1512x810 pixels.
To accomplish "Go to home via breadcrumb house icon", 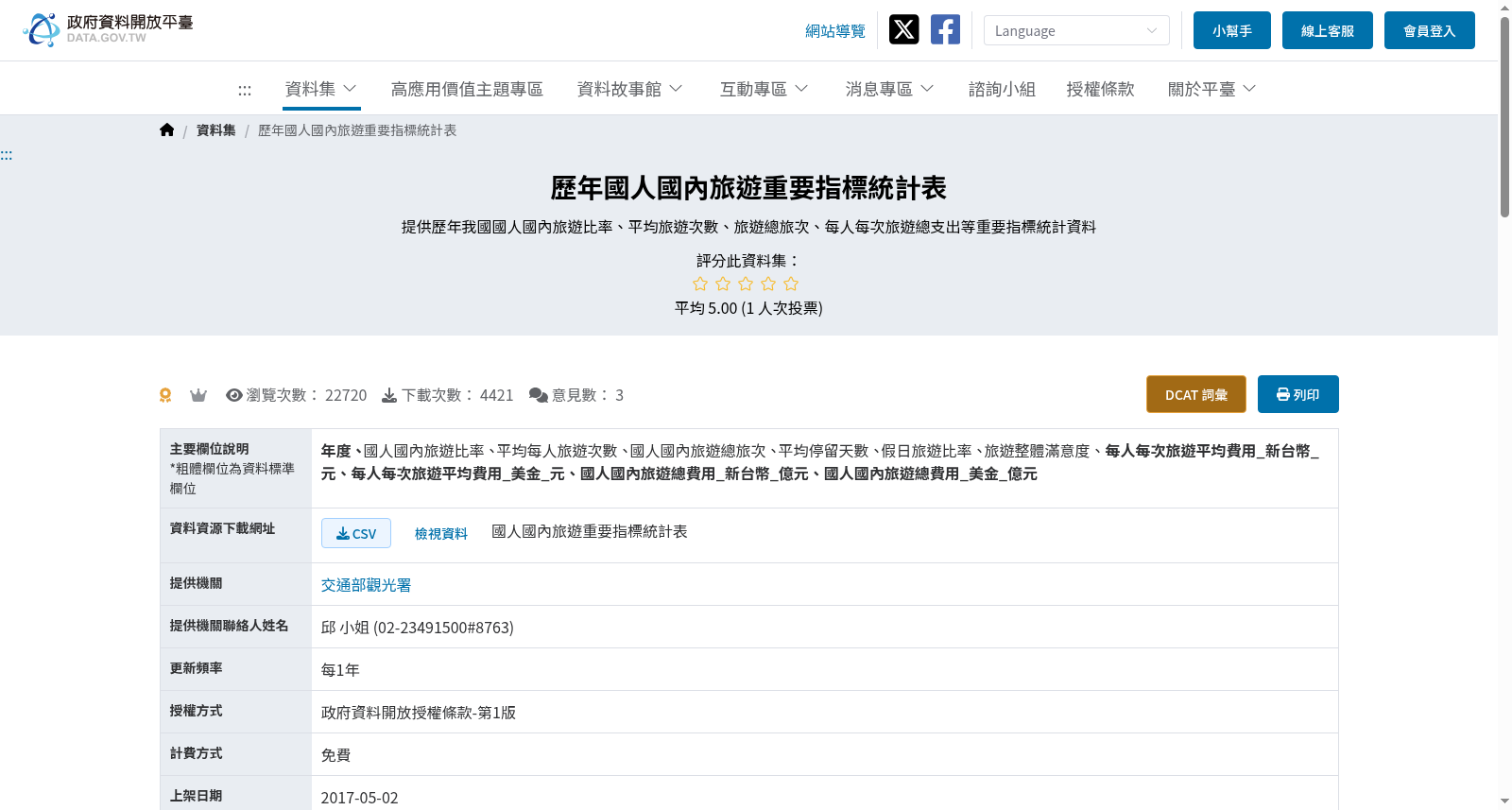I will point(167,130).
